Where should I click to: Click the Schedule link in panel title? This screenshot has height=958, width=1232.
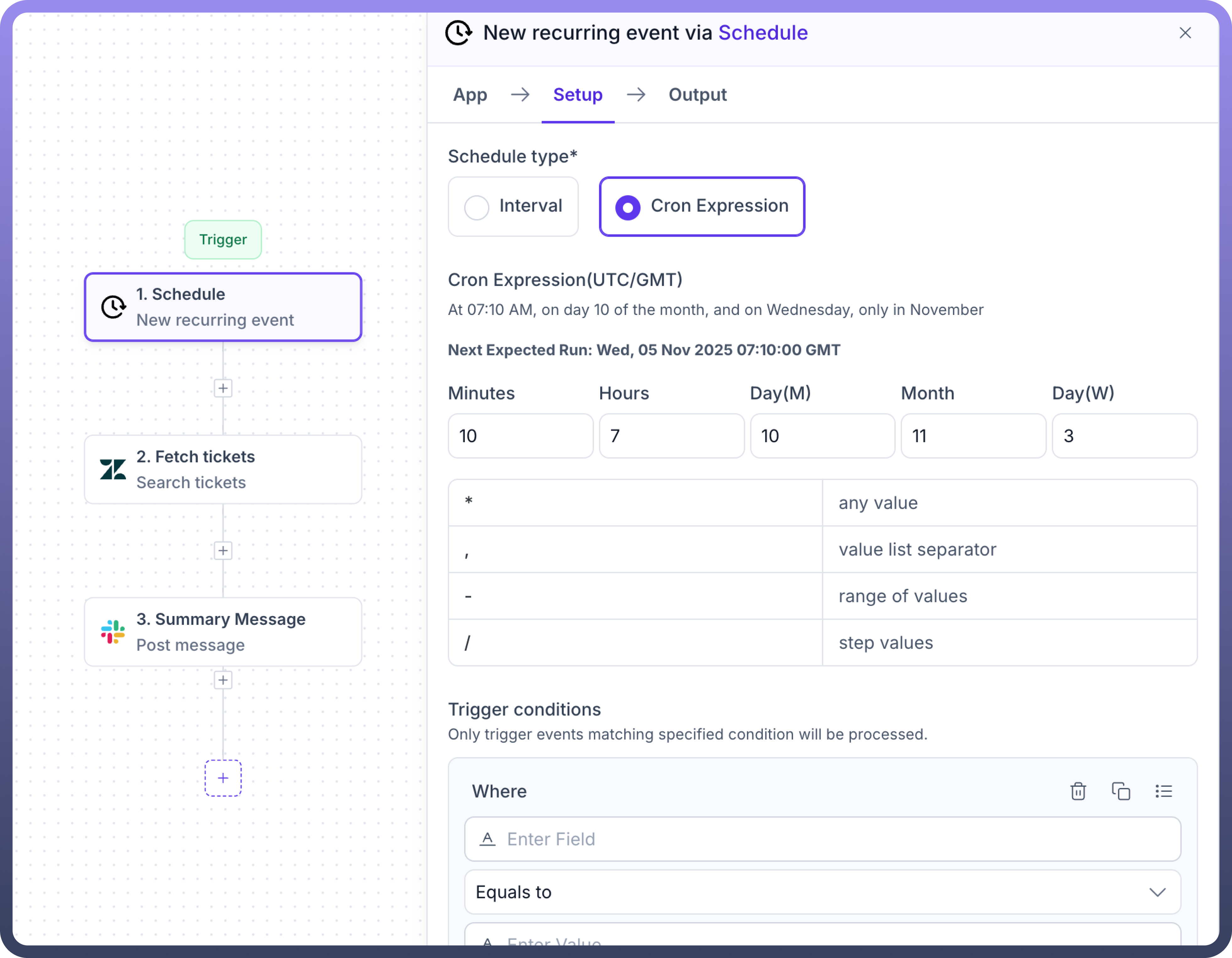pyautogui.click(x=763, y=33)
